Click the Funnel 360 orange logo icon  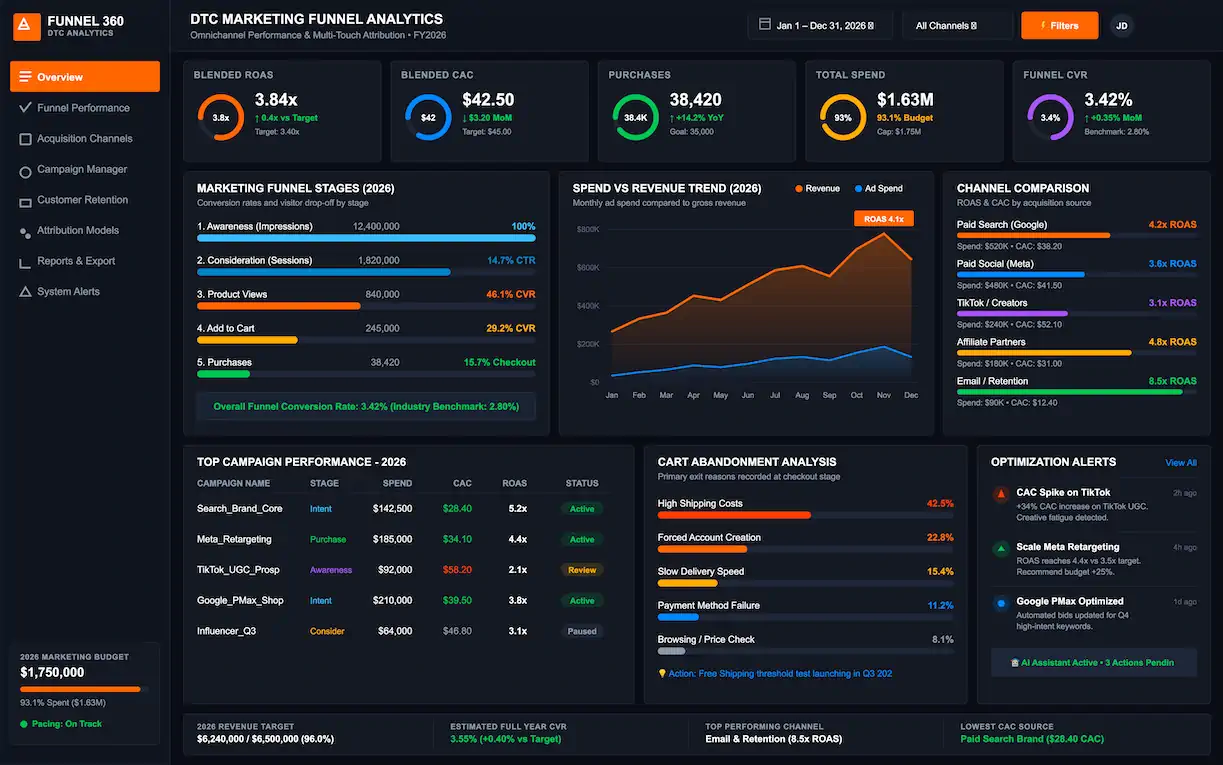[27, 26]
